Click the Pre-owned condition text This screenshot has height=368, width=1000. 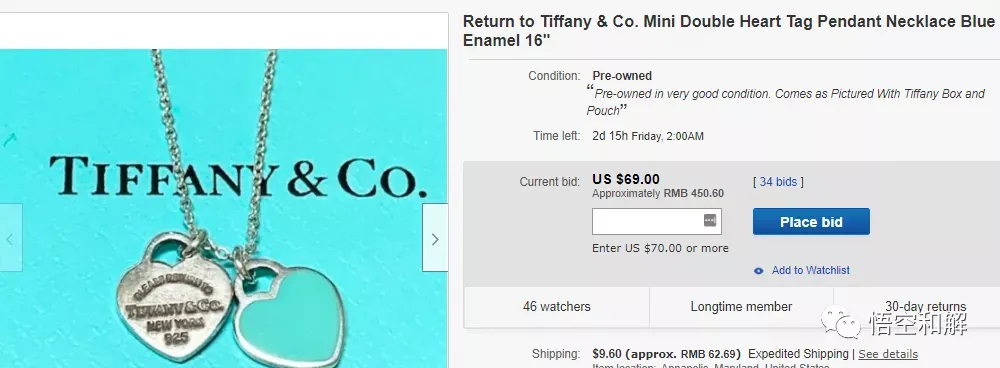point(622,76)
